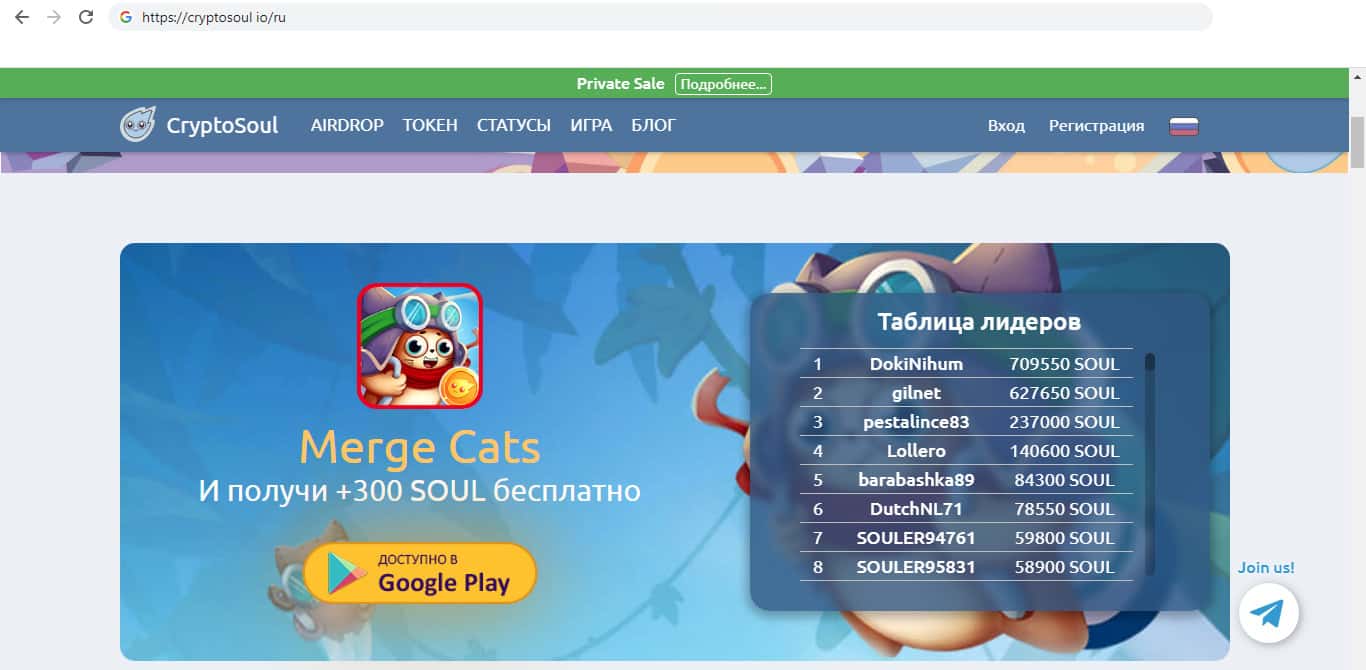
Task: Click the leaderboard table scrollbar
Action: 1150,464
